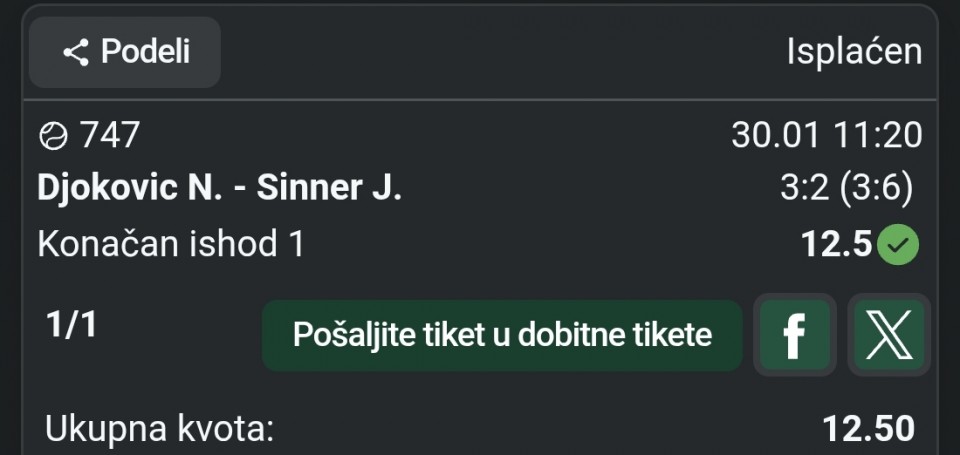This screenshot has height=455, width=960.
Task: Click the total odds value 12.50
Action: click(x=868, y=429)
